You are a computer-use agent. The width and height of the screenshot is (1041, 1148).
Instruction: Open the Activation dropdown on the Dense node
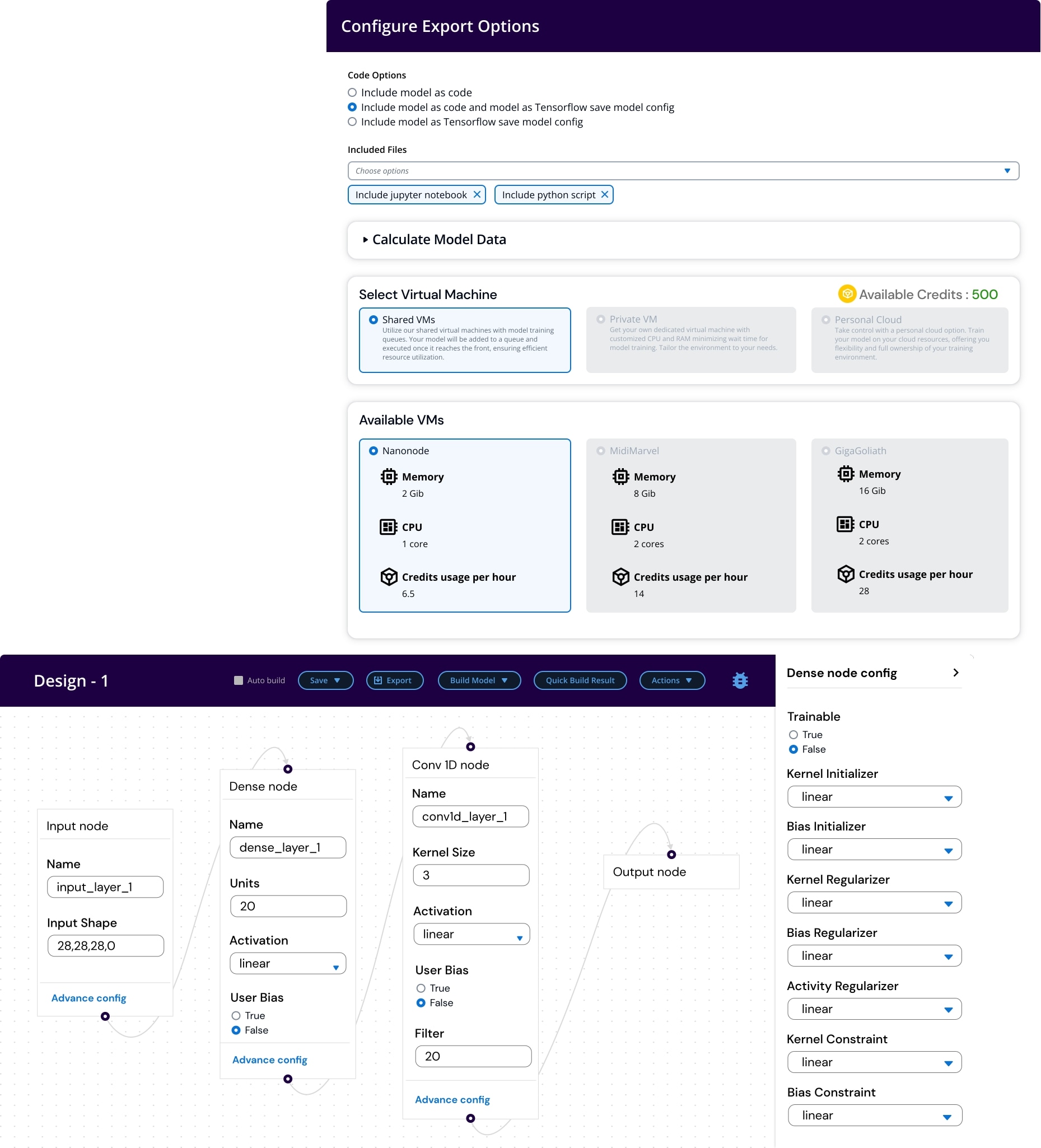click(x=288, y=963)
